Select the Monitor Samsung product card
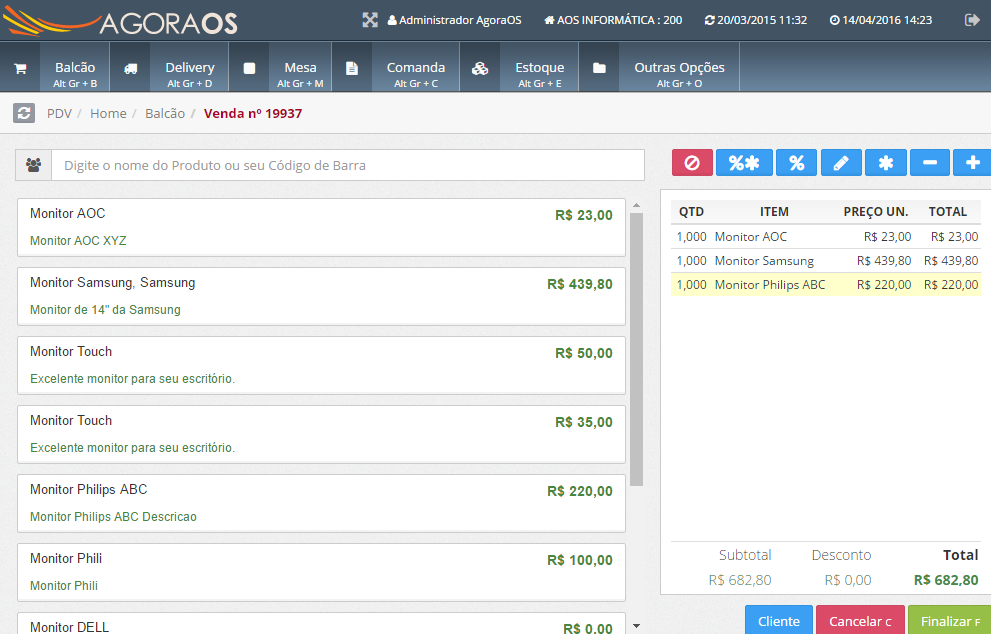 (x=321, y=296)
